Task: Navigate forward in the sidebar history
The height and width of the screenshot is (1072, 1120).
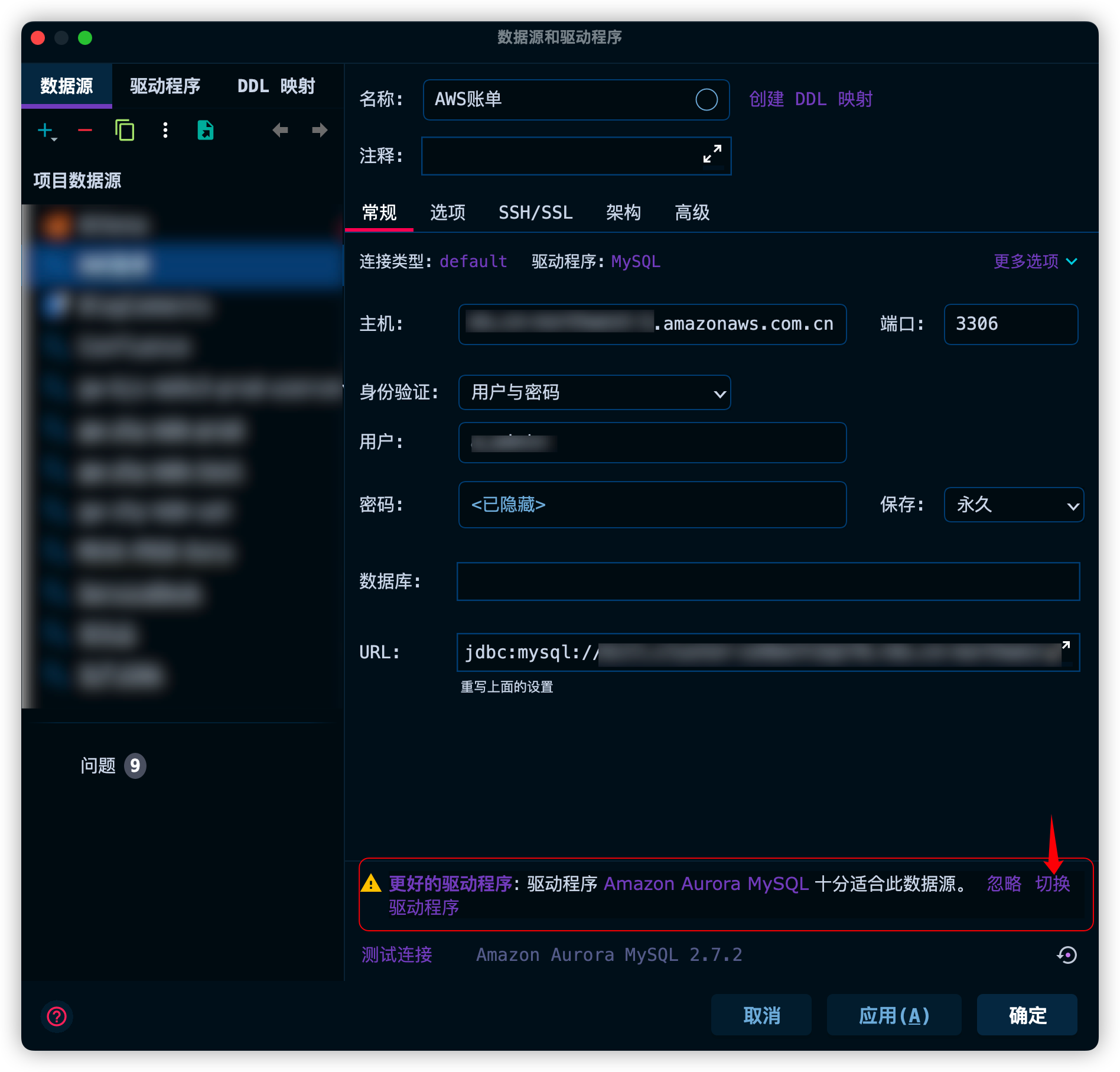Action: (x=318, y=130)
